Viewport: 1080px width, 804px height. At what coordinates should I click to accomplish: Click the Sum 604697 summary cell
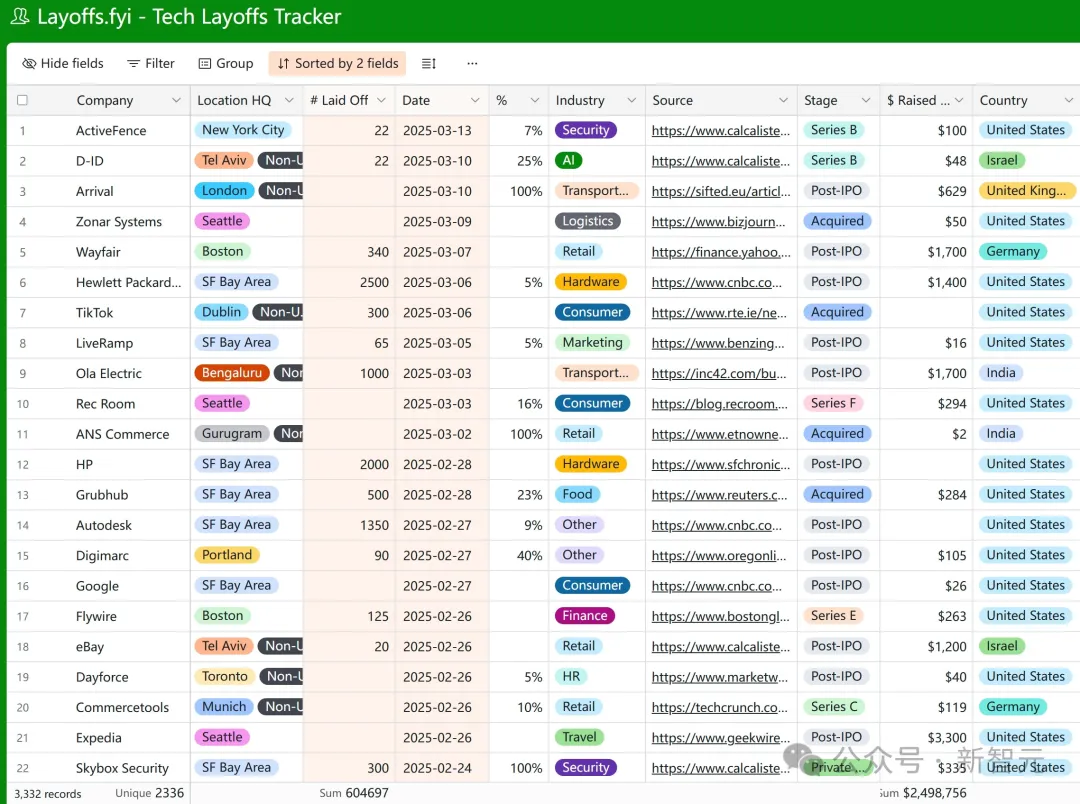[353, 793]
